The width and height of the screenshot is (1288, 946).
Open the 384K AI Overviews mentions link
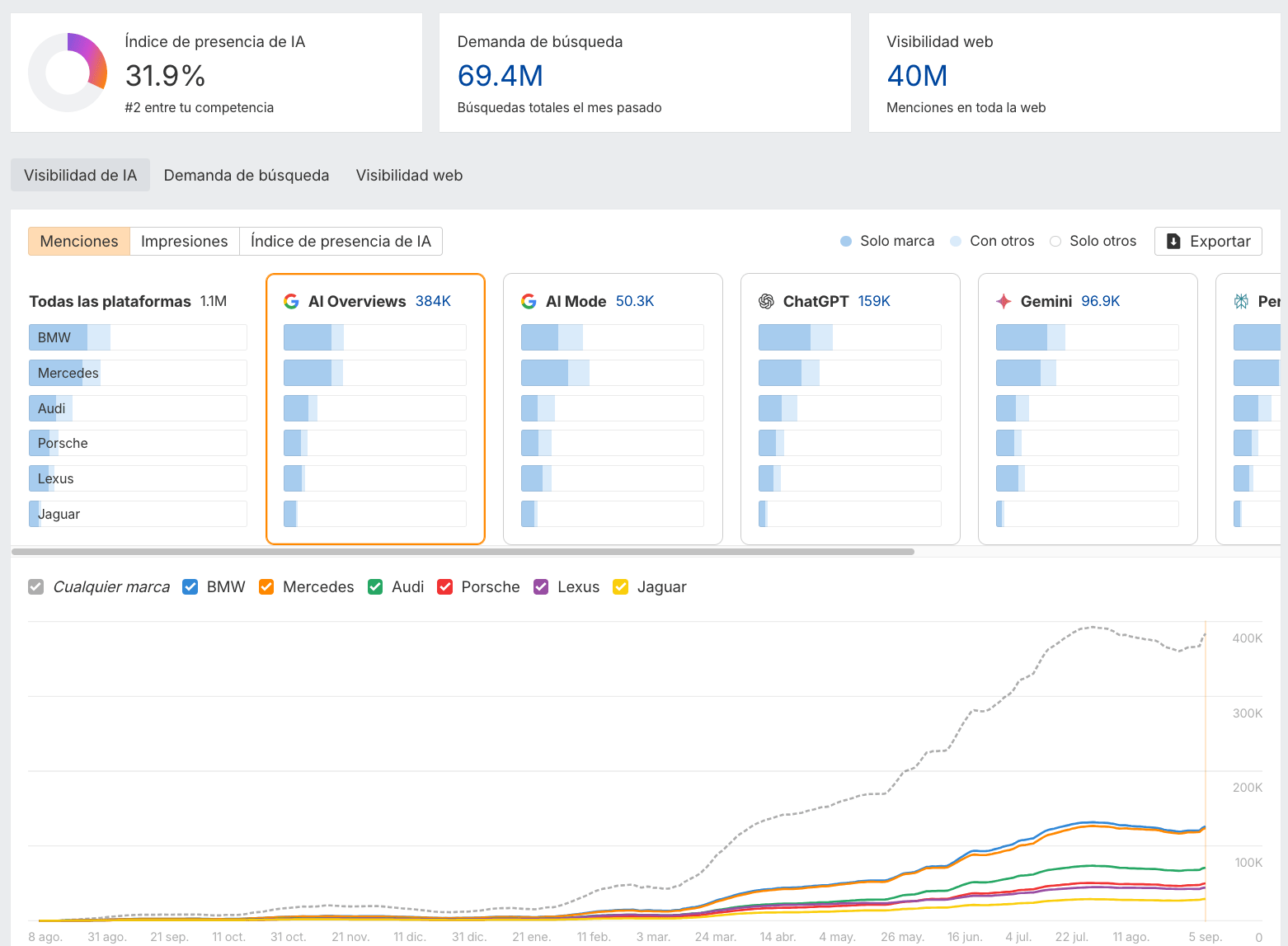click(433, 301)
